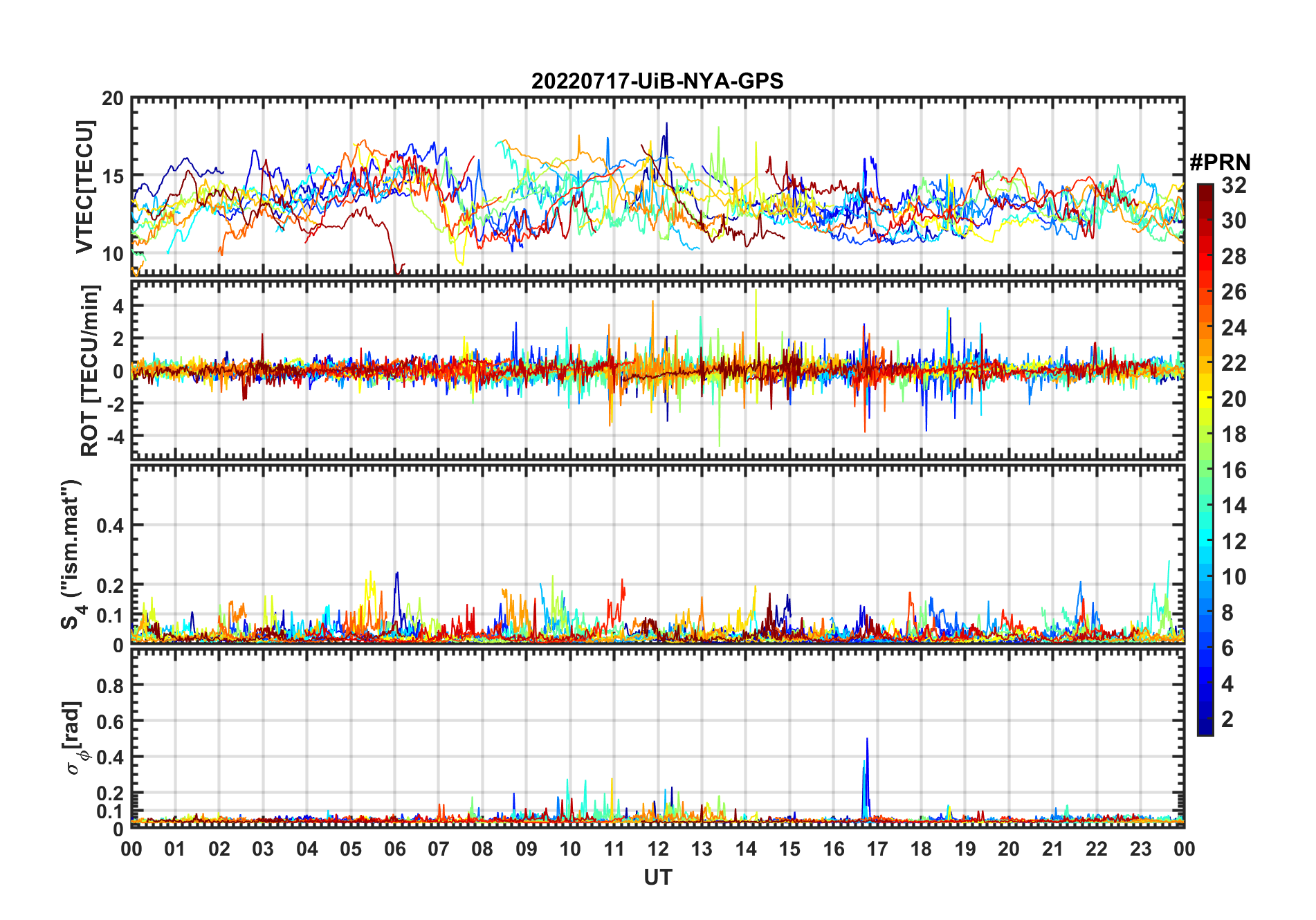Click S4 axis tick label 0.4
The height and width of the screenshot is (920, 1316).
pyautogui.click(x=110, y=526)
